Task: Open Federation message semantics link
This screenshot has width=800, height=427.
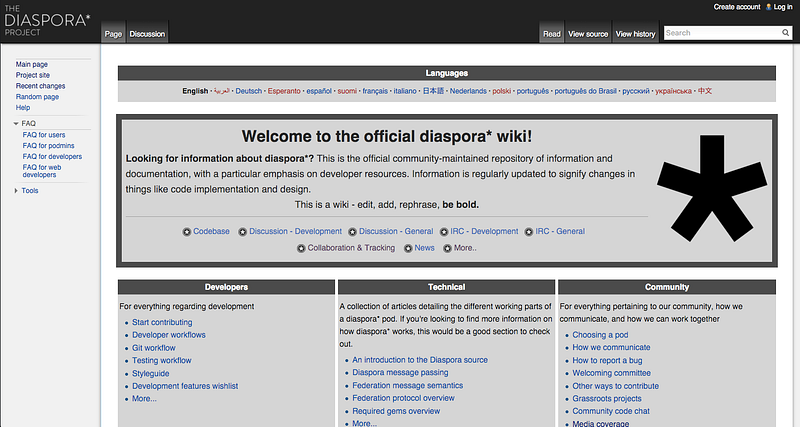Action: [x=408, y=386]
